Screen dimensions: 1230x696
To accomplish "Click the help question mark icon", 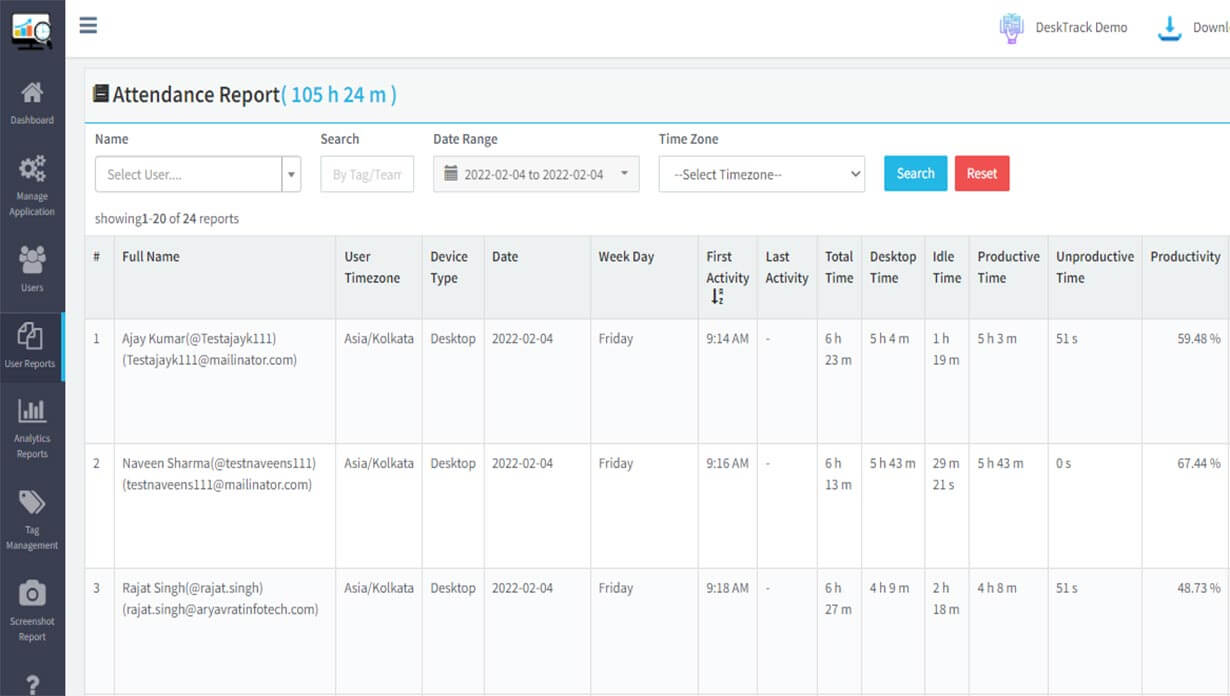I will 32,684.
